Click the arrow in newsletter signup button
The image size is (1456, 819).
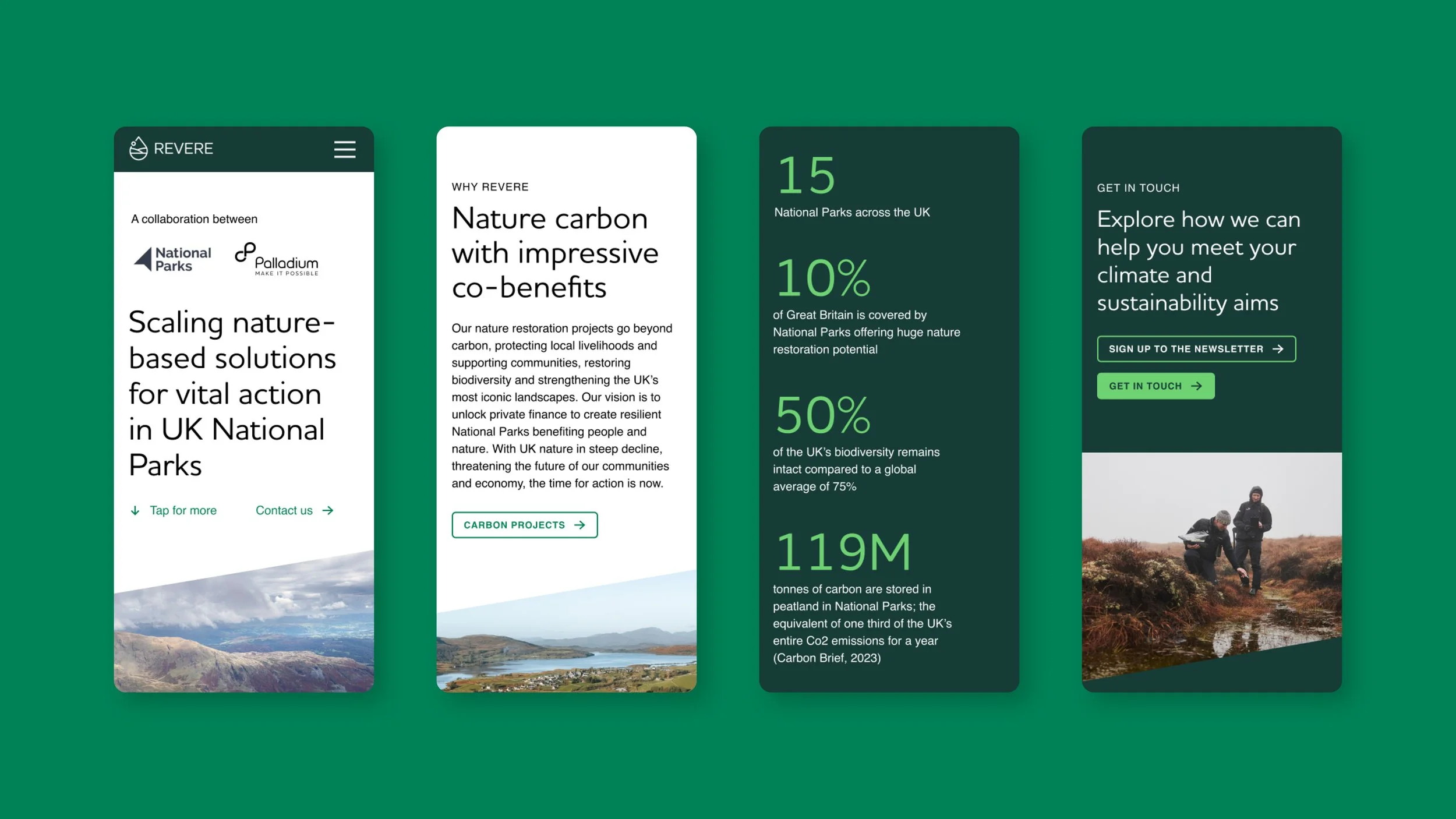(1278, 349)
